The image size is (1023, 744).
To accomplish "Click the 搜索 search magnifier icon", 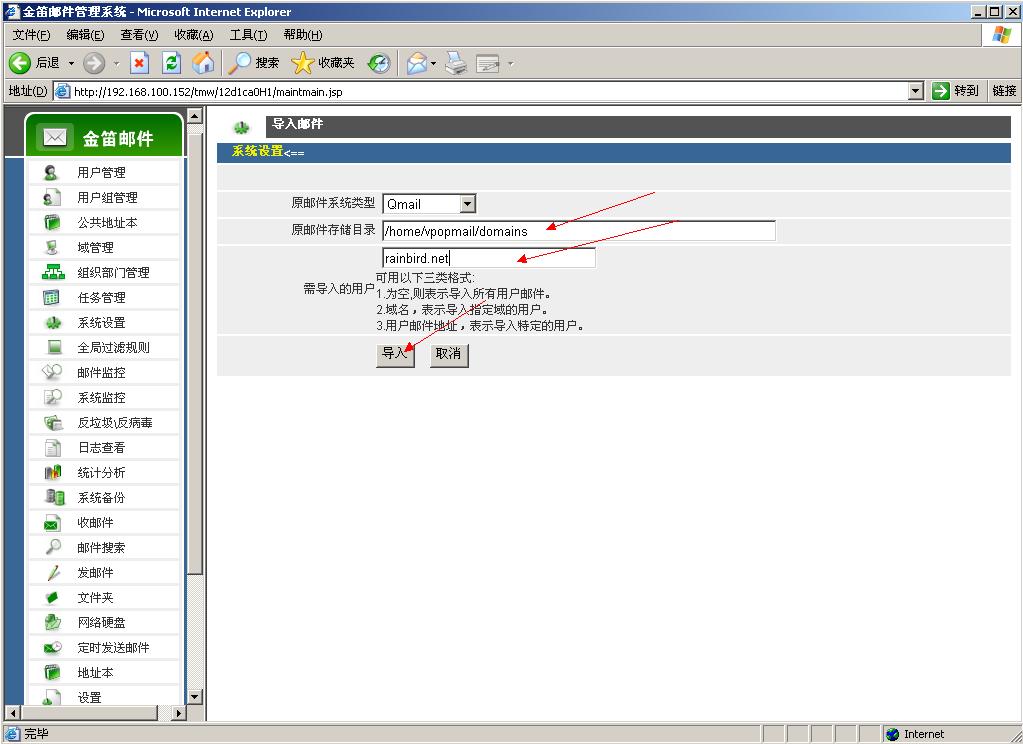I will (x=239, y=63).
